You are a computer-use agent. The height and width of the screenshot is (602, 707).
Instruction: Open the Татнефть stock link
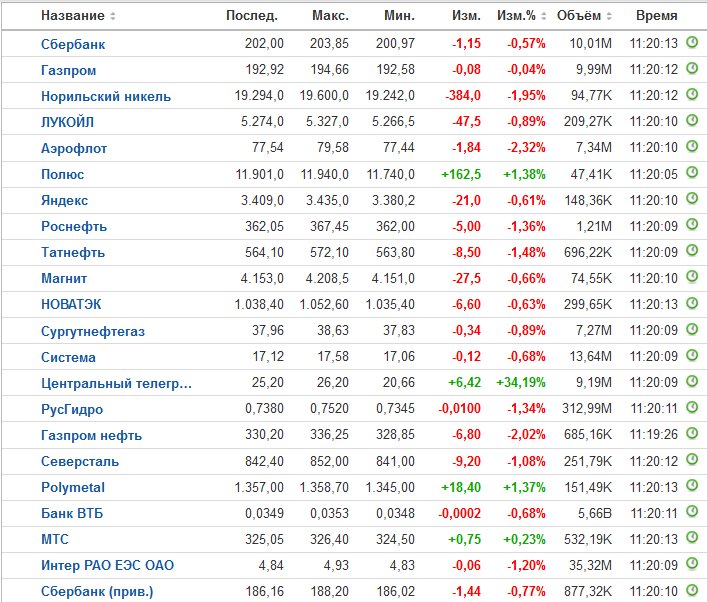pyautogui.click(x=73, y=253)
